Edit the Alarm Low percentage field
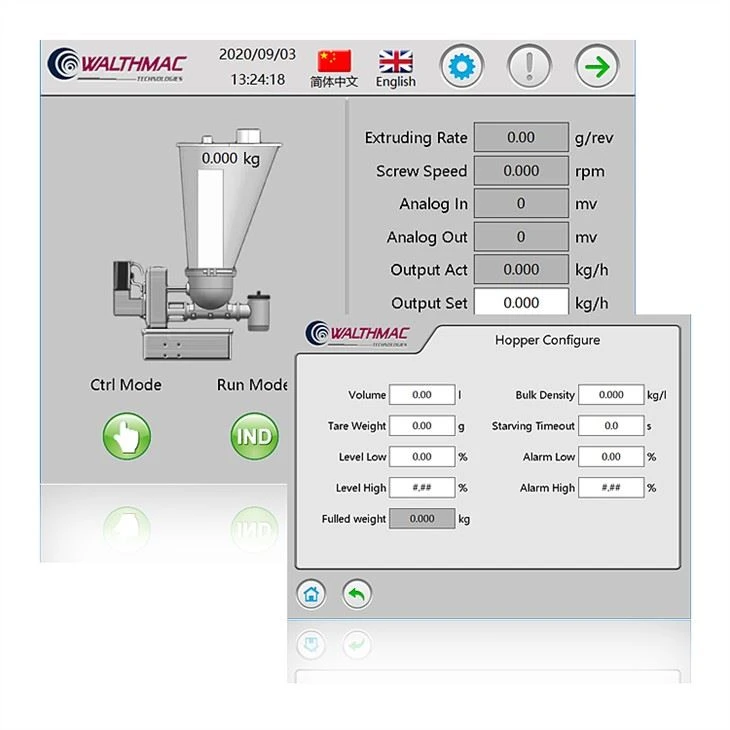 pos(611,457)
